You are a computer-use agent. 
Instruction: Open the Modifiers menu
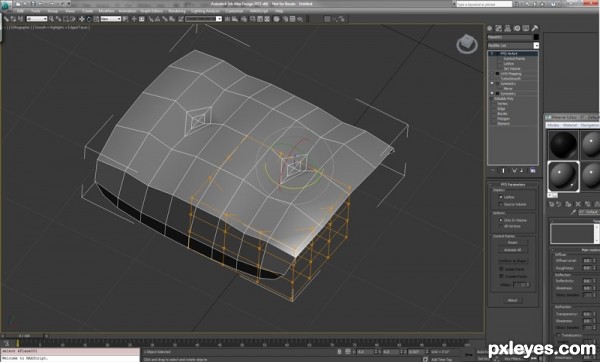tap(106, 11)
